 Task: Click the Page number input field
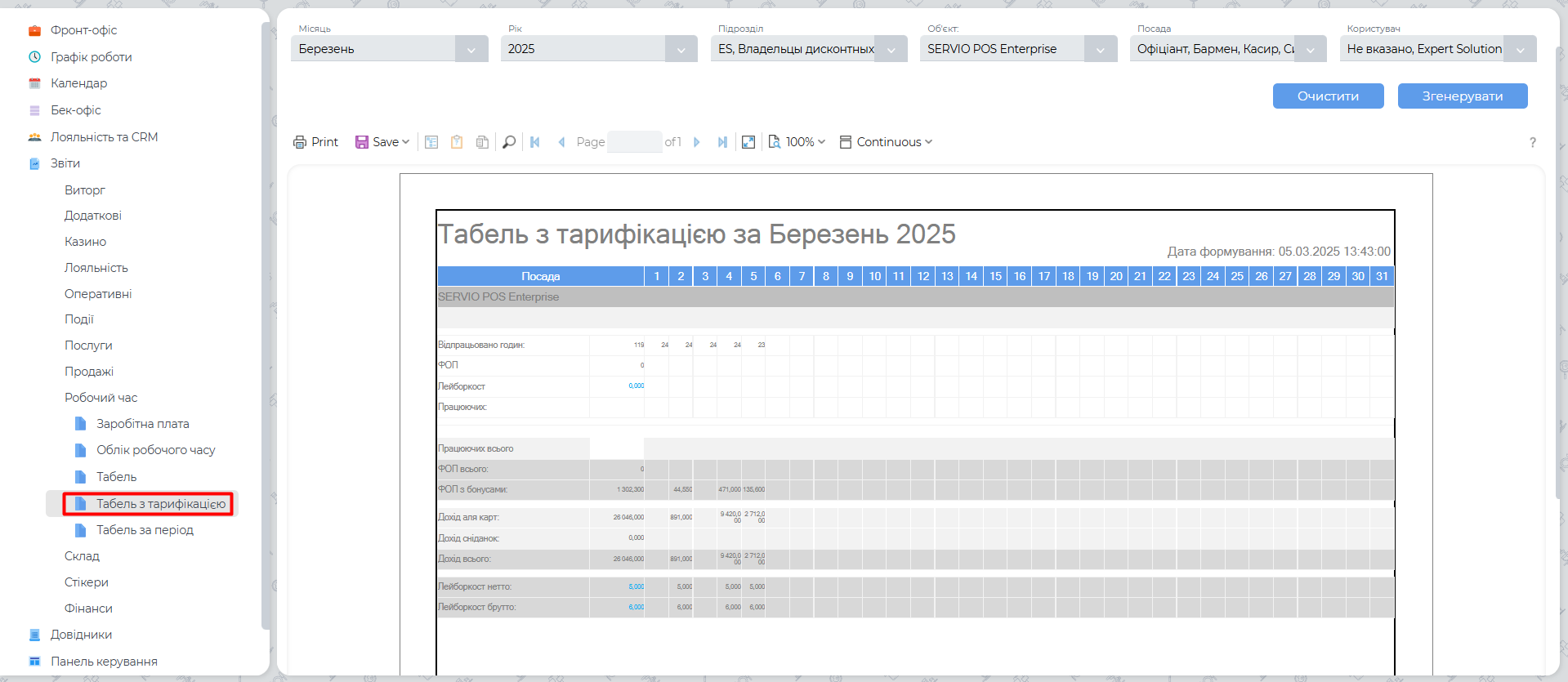(x=634, y=142)
